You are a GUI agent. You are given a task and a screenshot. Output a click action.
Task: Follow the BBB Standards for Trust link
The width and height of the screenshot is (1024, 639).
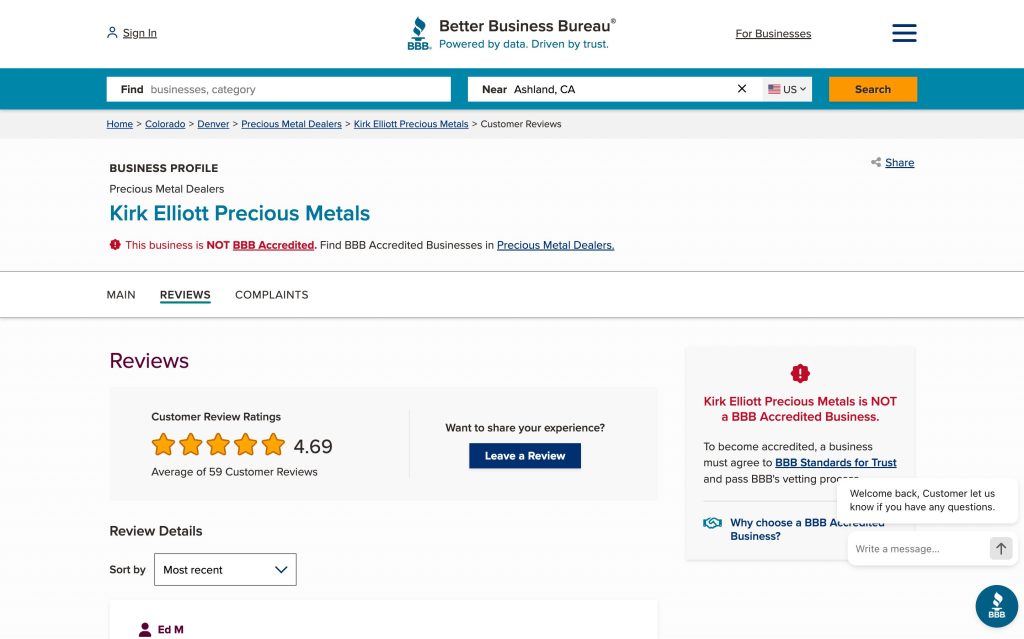point(835,463)
